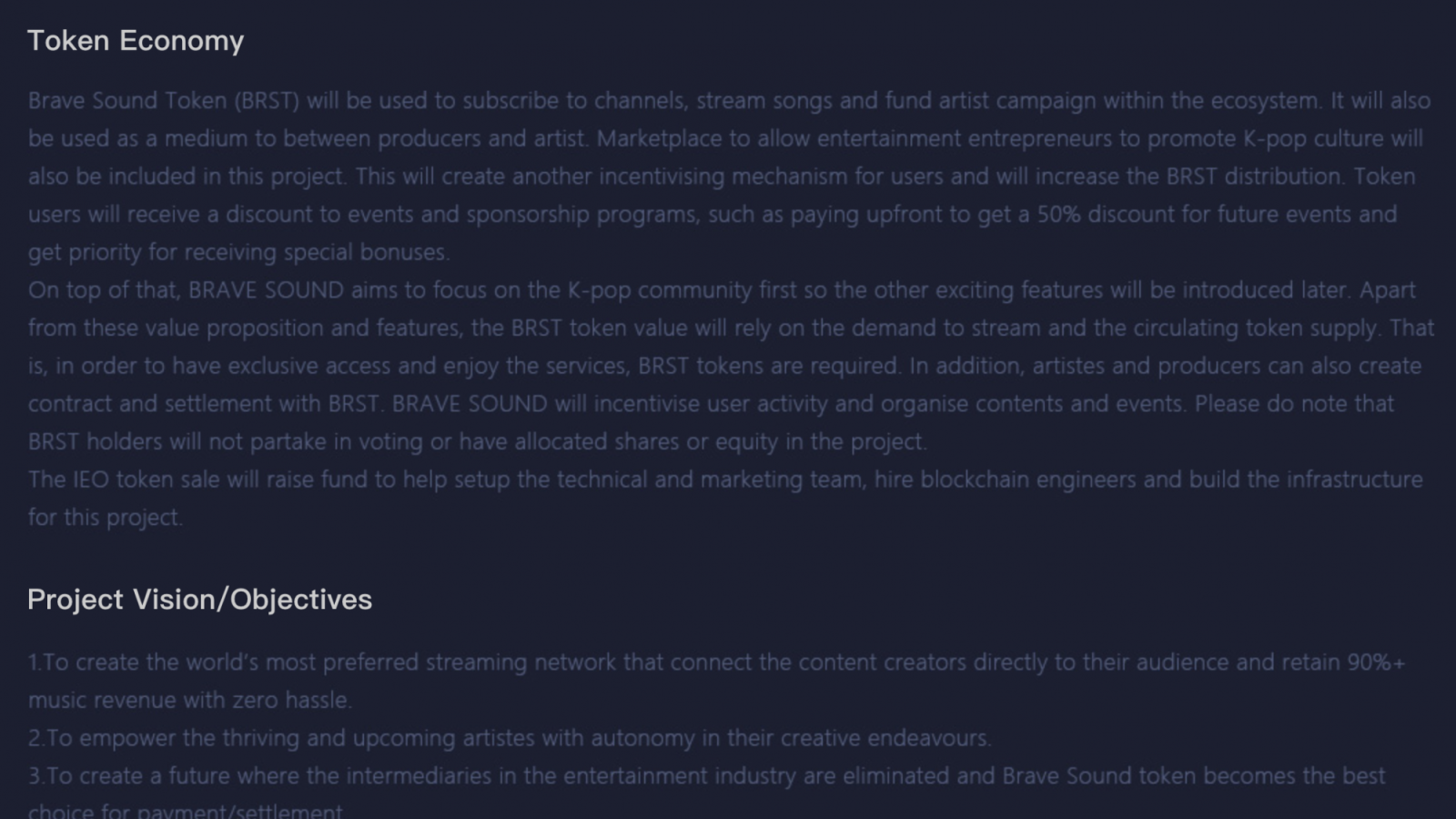Click objective 3 about eliminating intermediaries
This screenshot has height=819, width=1456.
click(706, 776)
